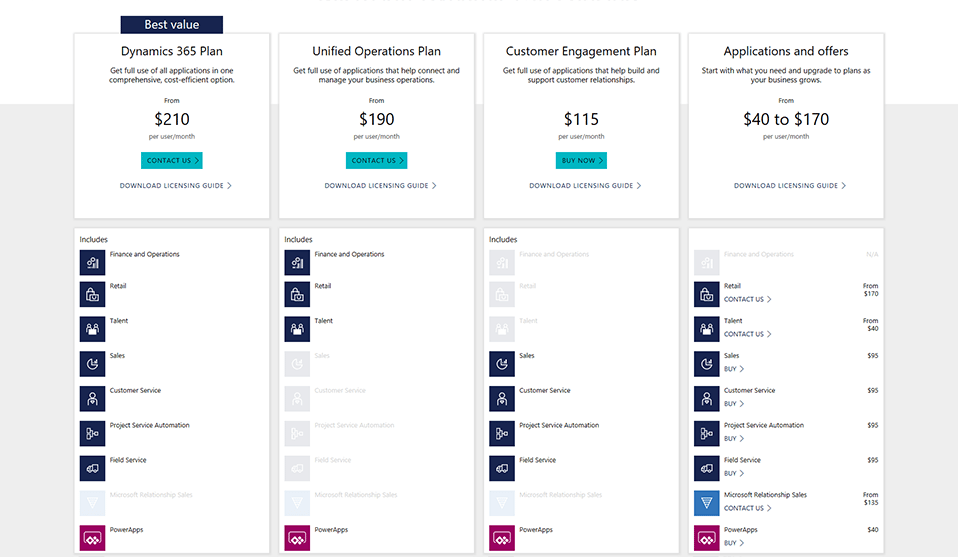
Task: Open Download Licensing Guide under Customer Engagement Plan
Action: click(x=585, y=186)
